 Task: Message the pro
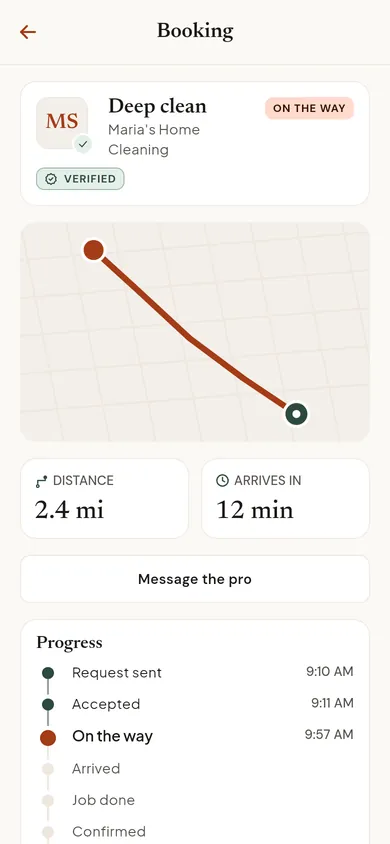pos(195,579)
